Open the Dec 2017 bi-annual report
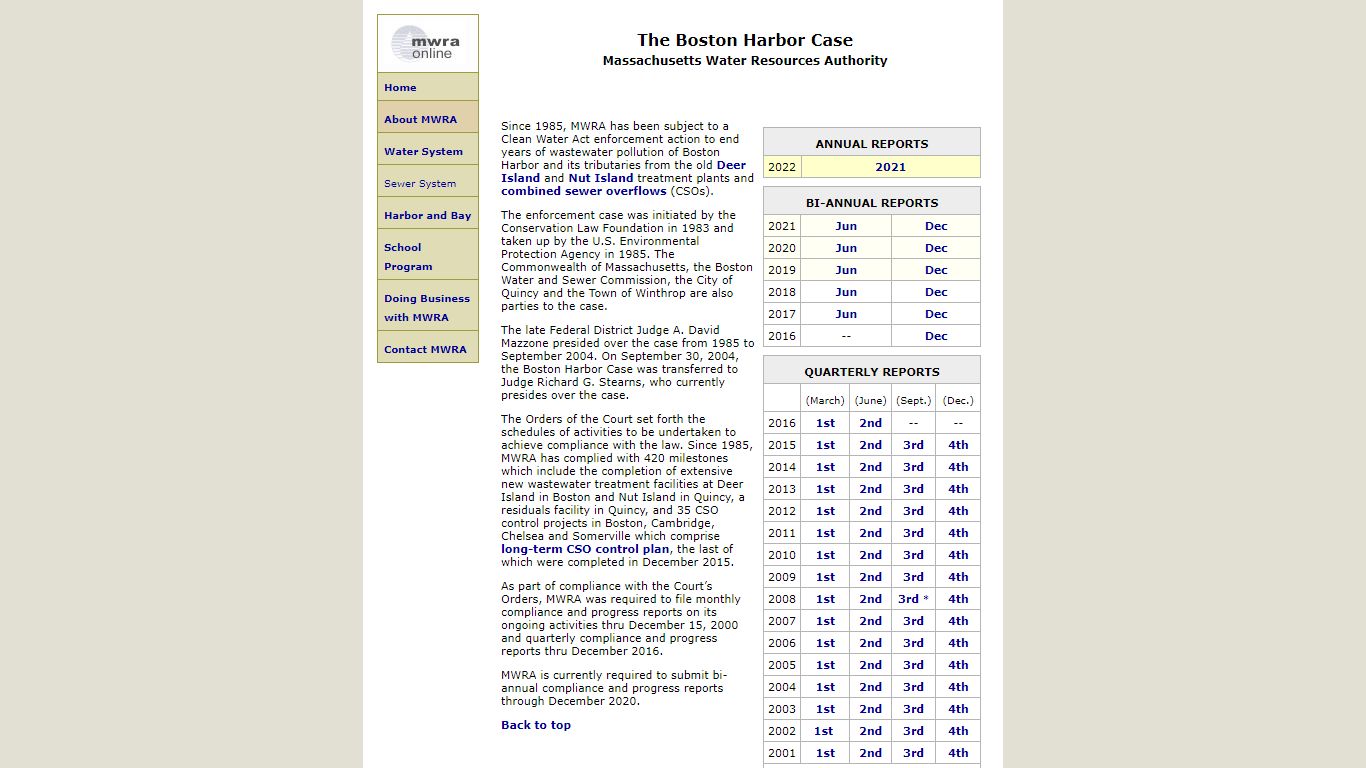This screenshot has width=1366, height=768. click(936, 314)
